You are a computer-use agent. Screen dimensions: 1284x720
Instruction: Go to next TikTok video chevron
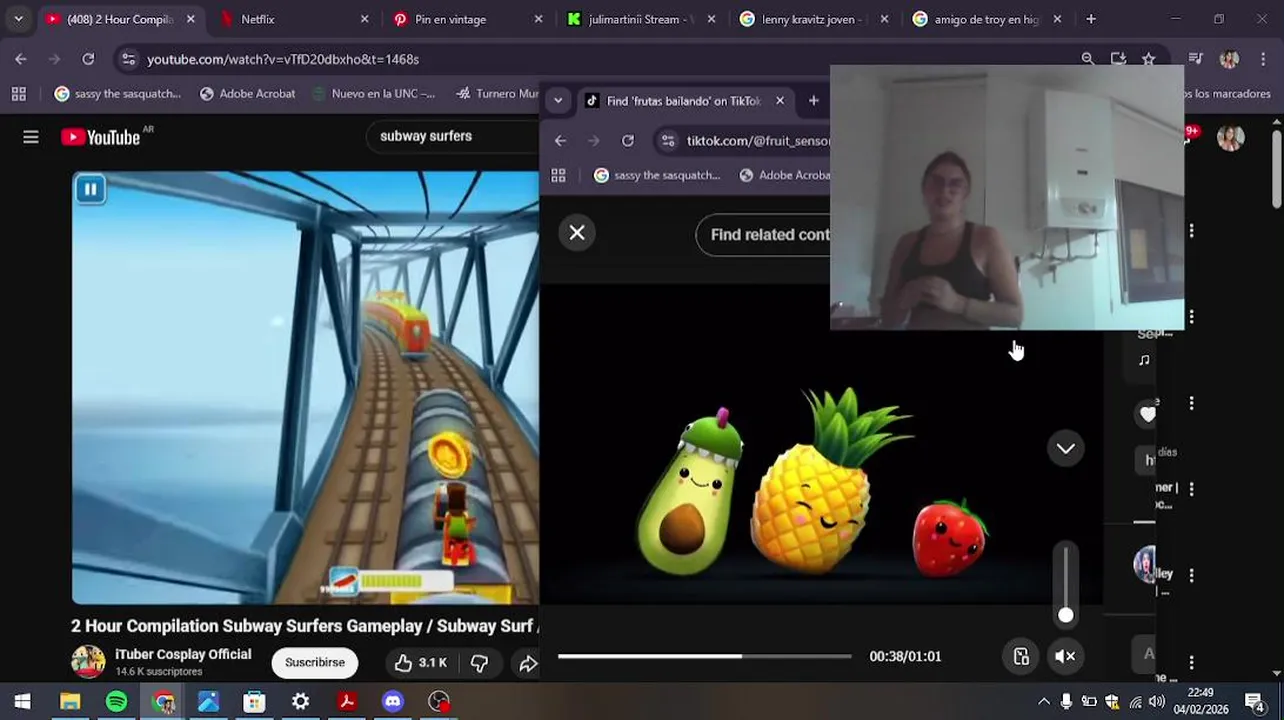[x=1066, y=449]
